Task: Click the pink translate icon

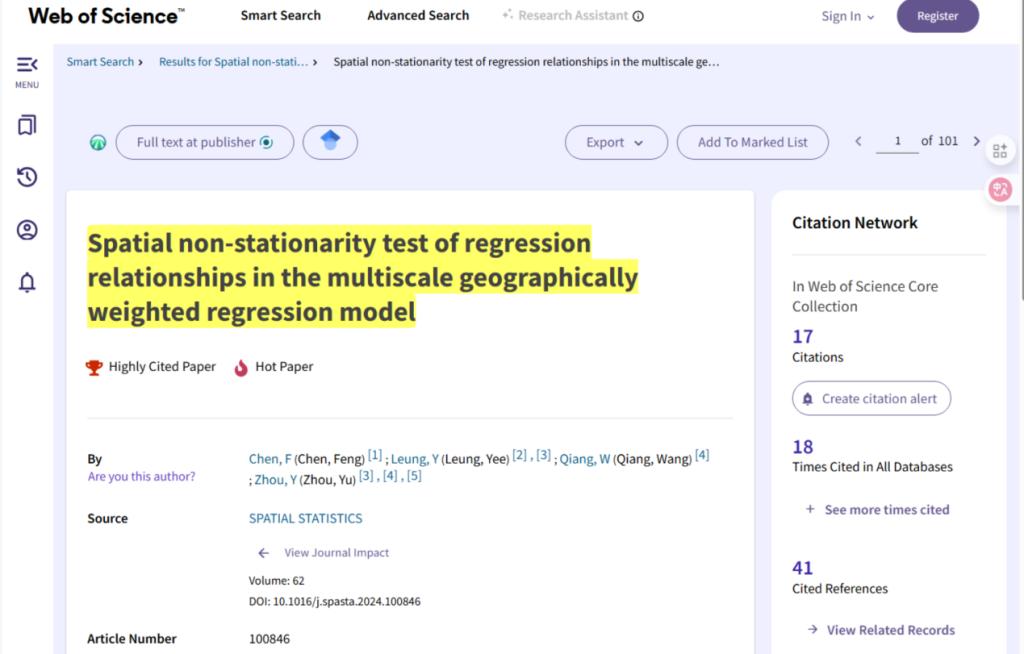Action: 1000,189
